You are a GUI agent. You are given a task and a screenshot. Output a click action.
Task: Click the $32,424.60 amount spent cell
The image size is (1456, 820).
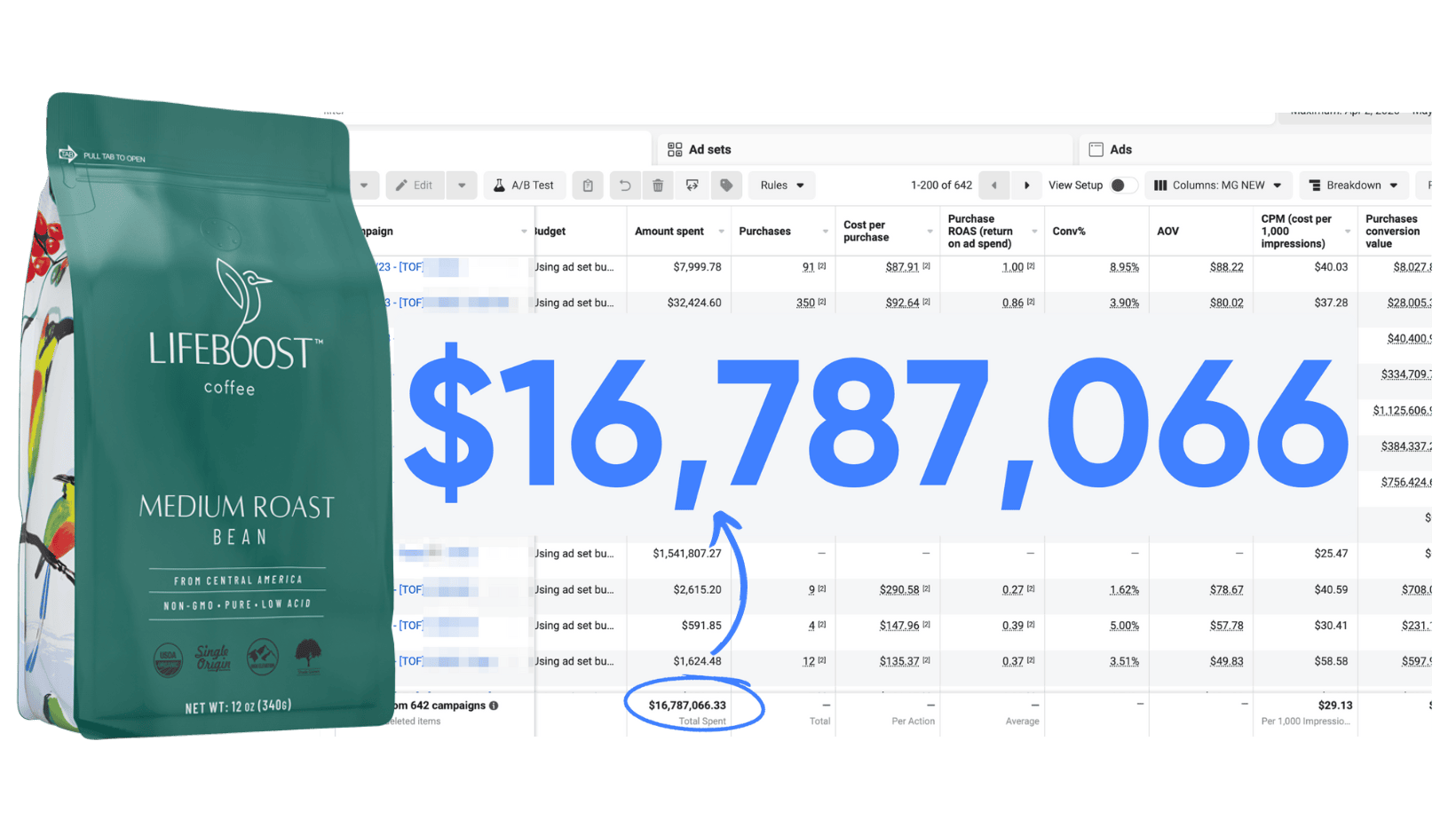coord(693,303)
